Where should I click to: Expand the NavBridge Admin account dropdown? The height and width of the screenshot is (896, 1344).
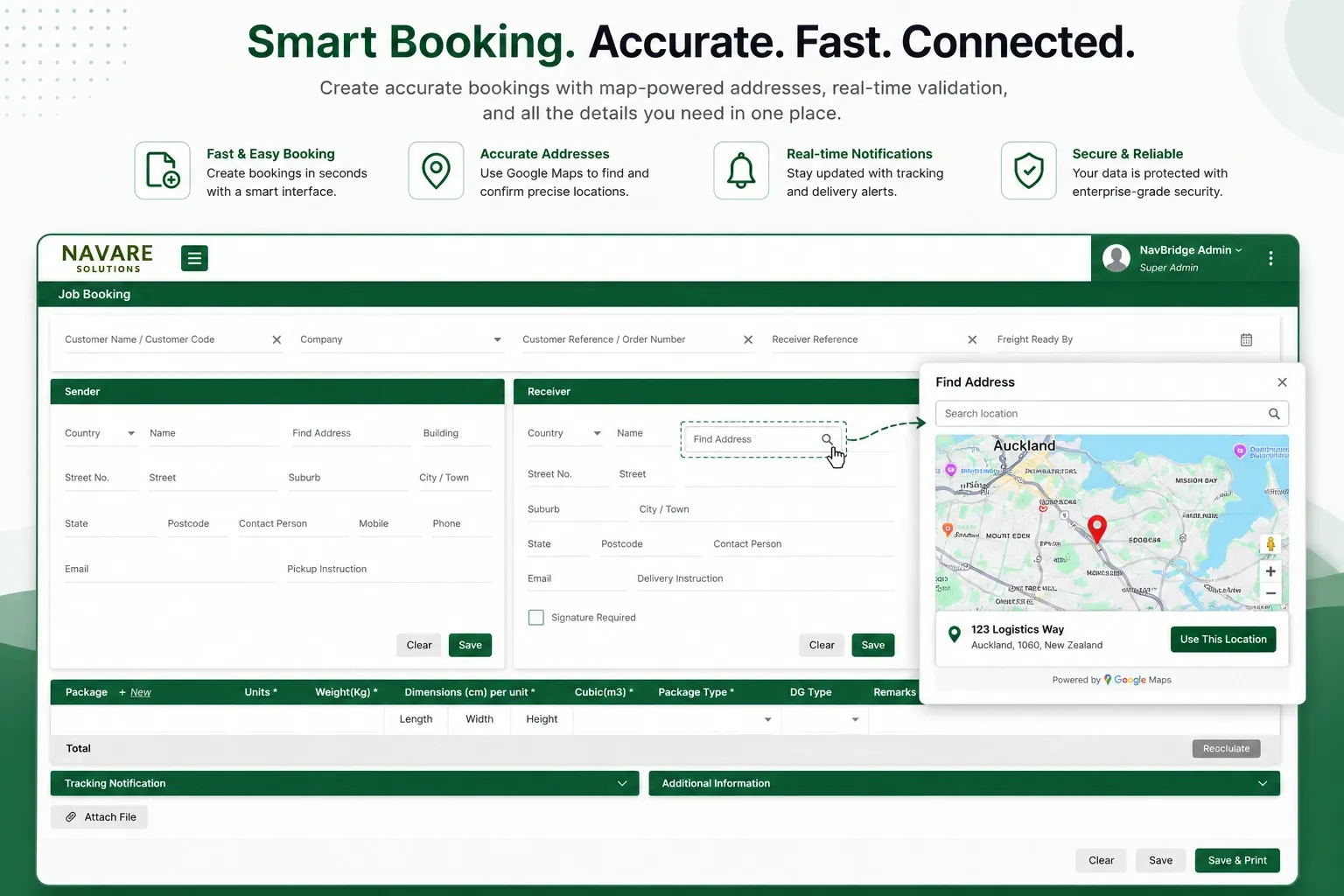[x=1238, y=250]
